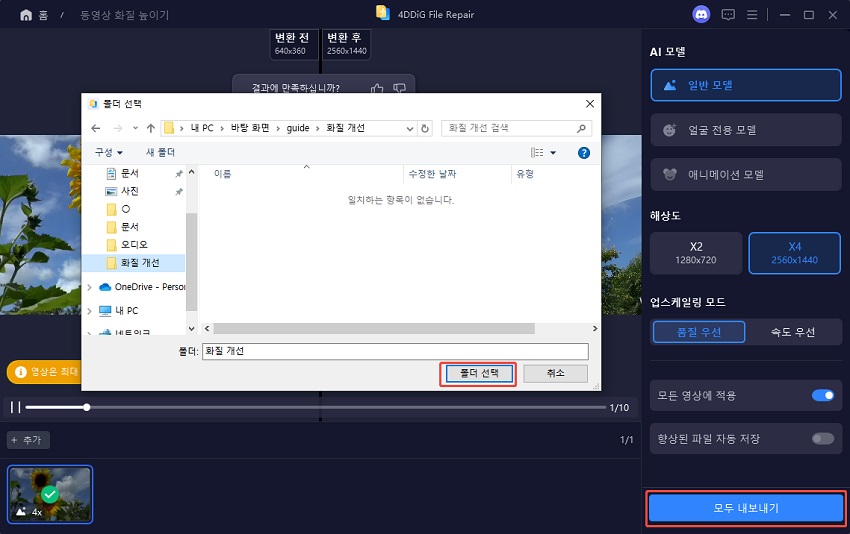Open the feedback chat icon

[728, 15]
